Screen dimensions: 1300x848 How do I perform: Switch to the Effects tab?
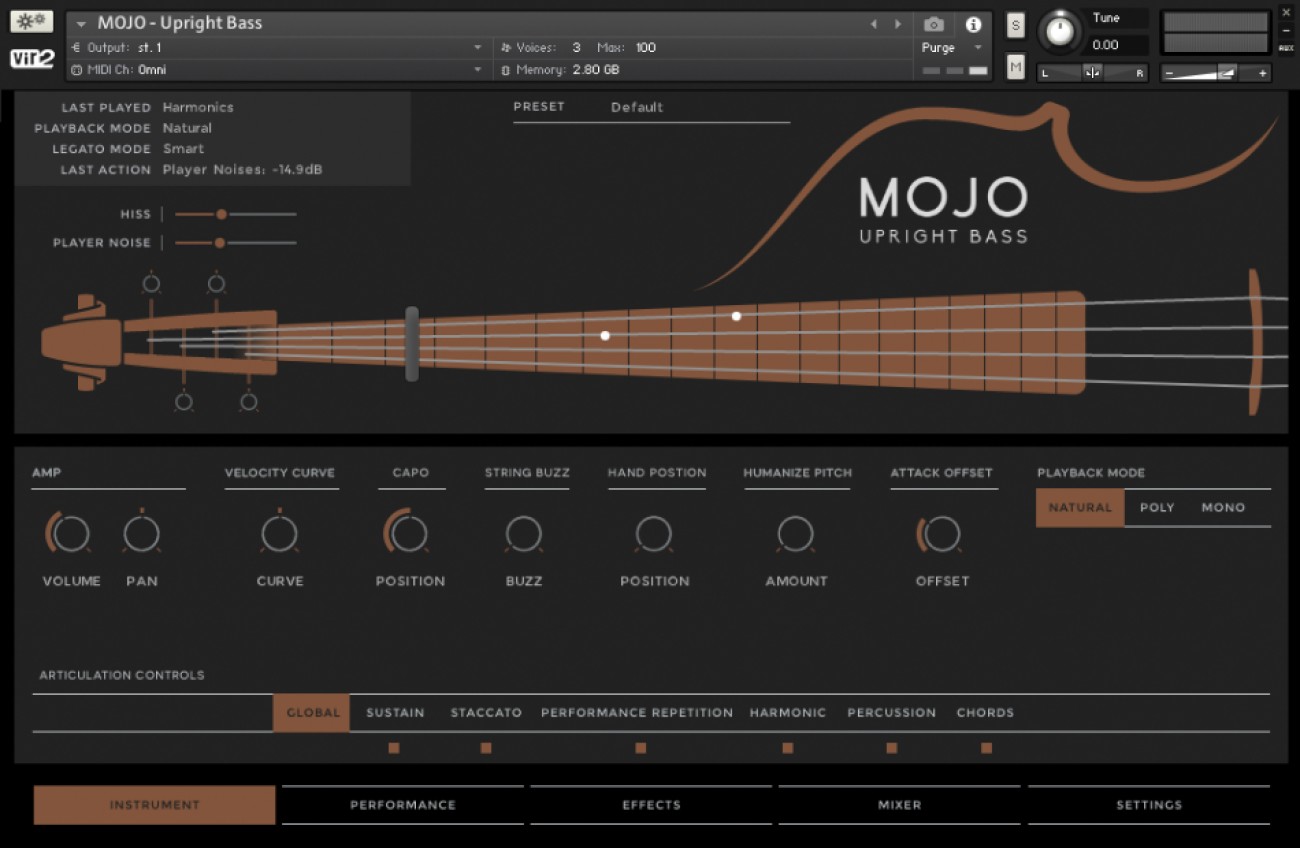[651, 804]
